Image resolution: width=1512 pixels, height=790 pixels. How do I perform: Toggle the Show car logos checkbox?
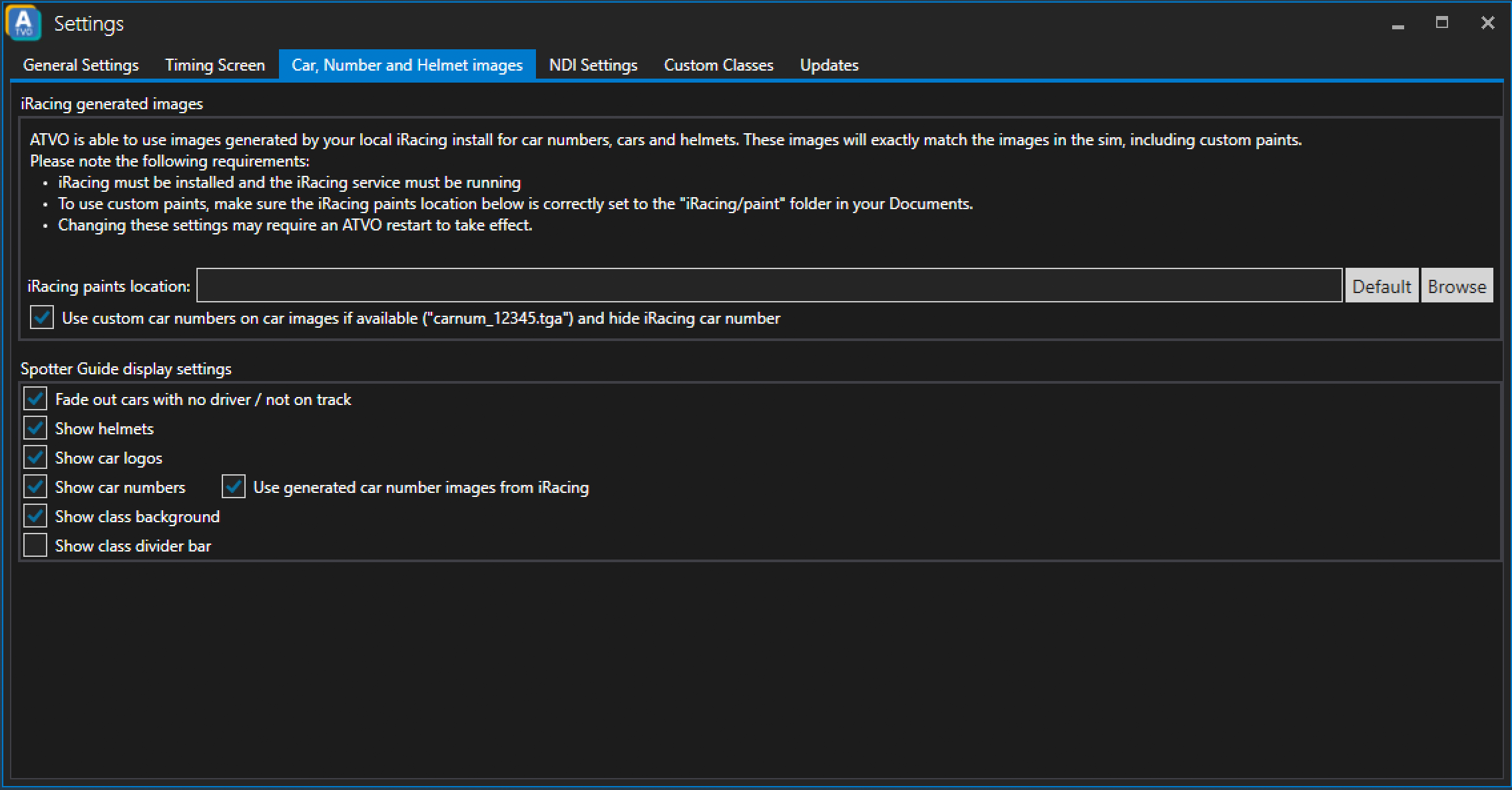pos(35,458)
